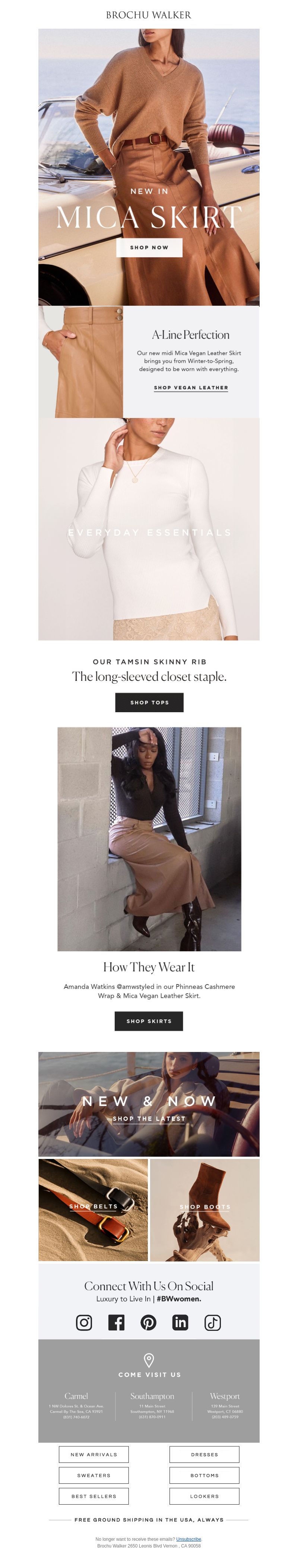Screen dimensions: 298x1568
Task: Open the Instagram social icon
Action: (84, 1322)
